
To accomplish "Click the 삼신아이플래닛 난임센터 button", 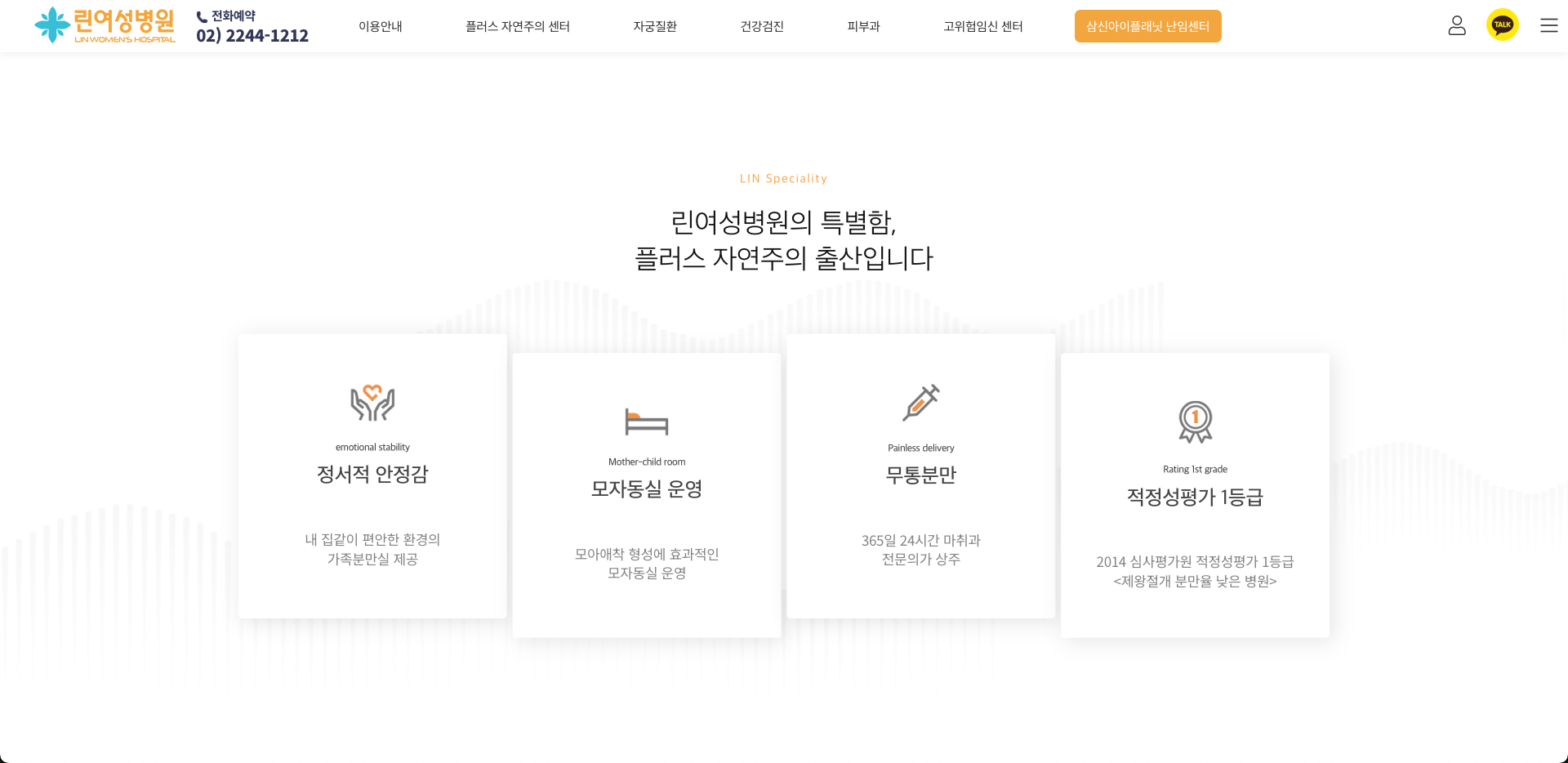I will coord(1148,26).
